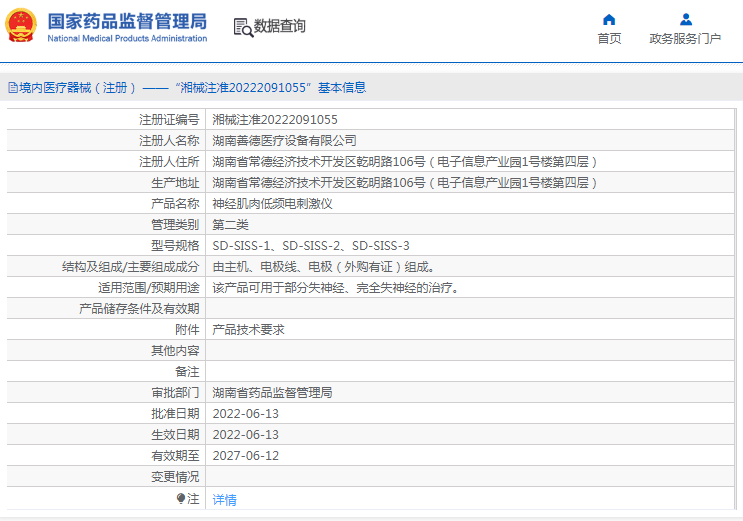Click the 首页 home icon
This screenshot has height=521, width=743.
(x=609, y=19)
